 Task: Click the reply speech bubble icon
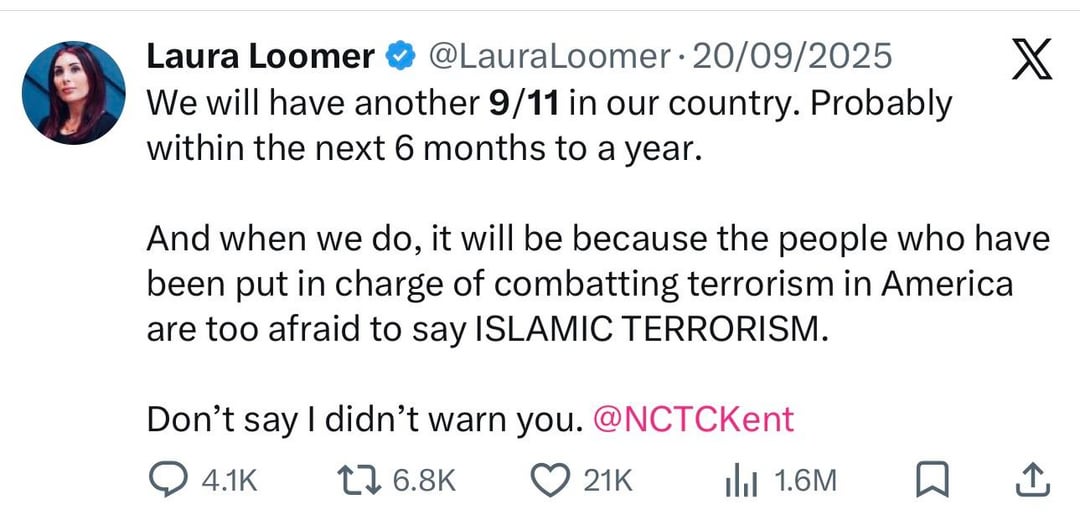[167, 481]
